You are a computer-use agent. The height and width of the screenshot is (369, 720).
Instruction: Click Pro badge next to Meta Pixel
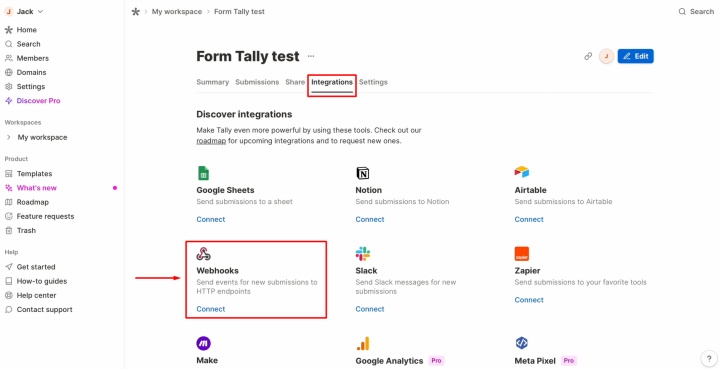[x=568, y=361]
